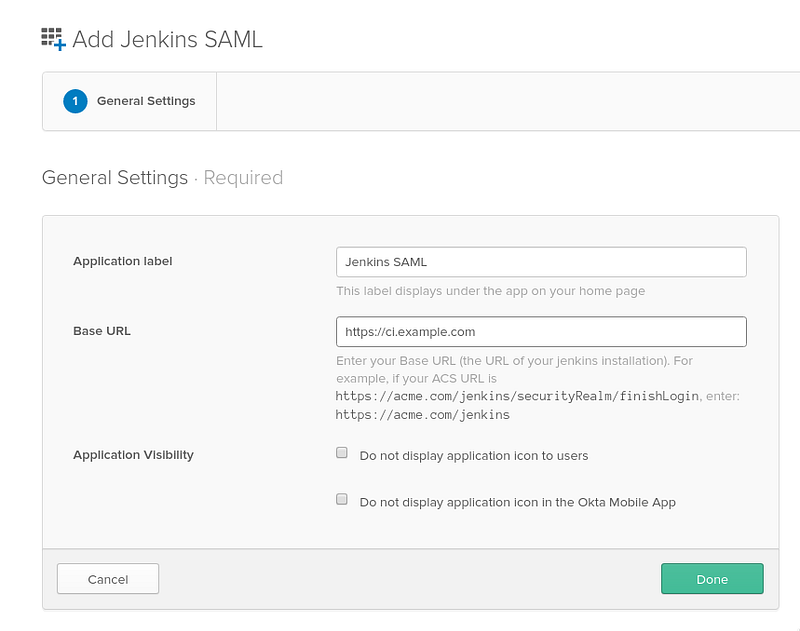Click the Application label field name
The height and width of the screenshot is (631, 800).
pyautogui.click(x=122, y=261)
